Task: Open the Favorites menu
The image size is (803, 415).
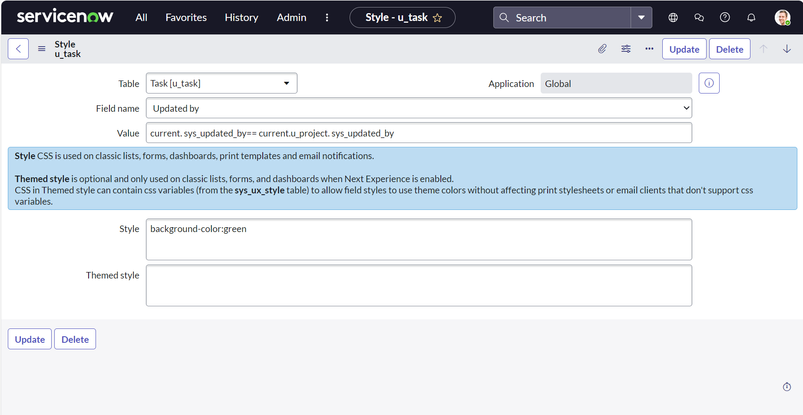Action: point(186,17)
